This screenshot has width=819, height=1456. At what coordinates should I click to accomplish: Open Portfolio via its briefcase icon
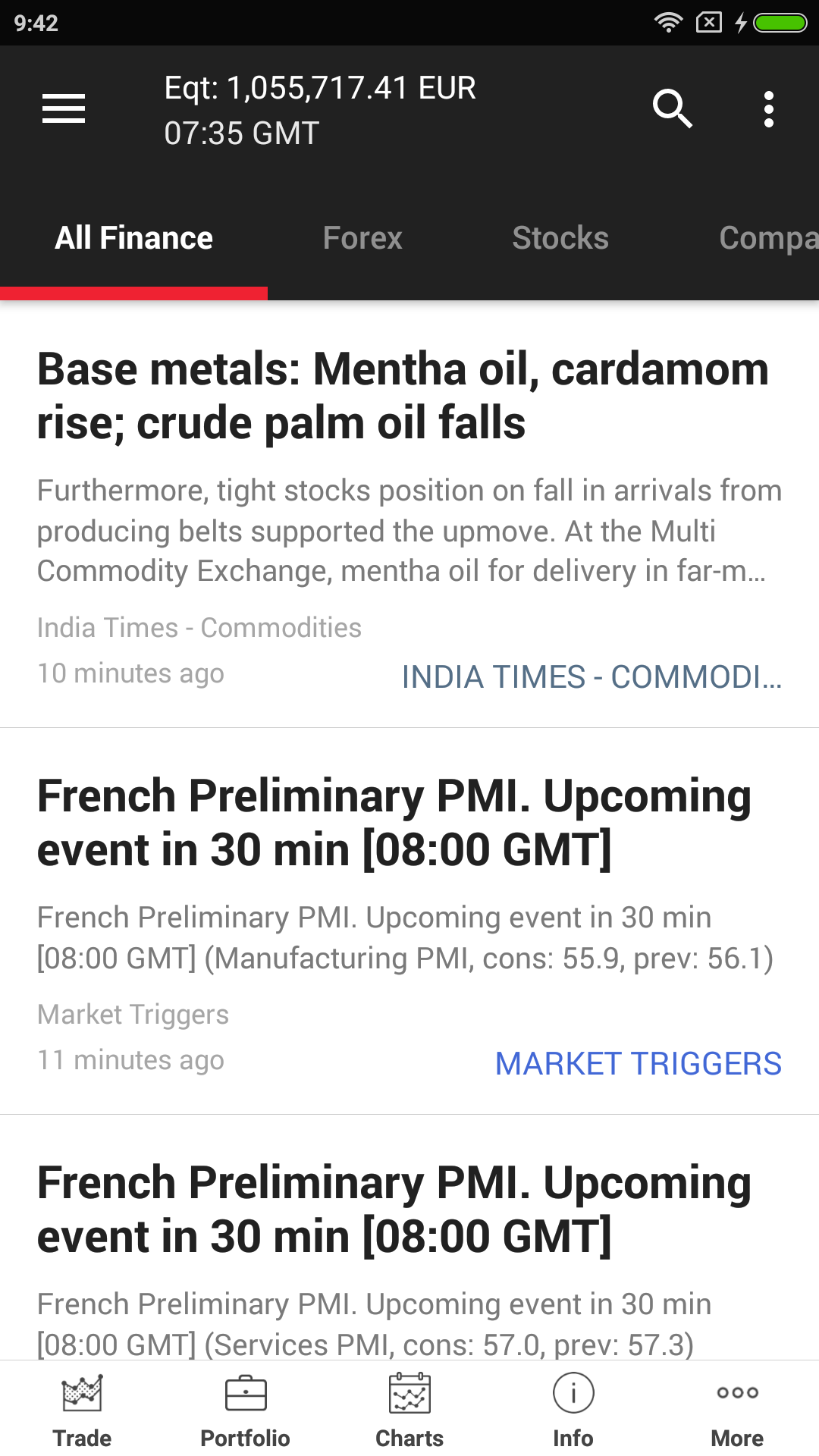tap(246, 1394)
